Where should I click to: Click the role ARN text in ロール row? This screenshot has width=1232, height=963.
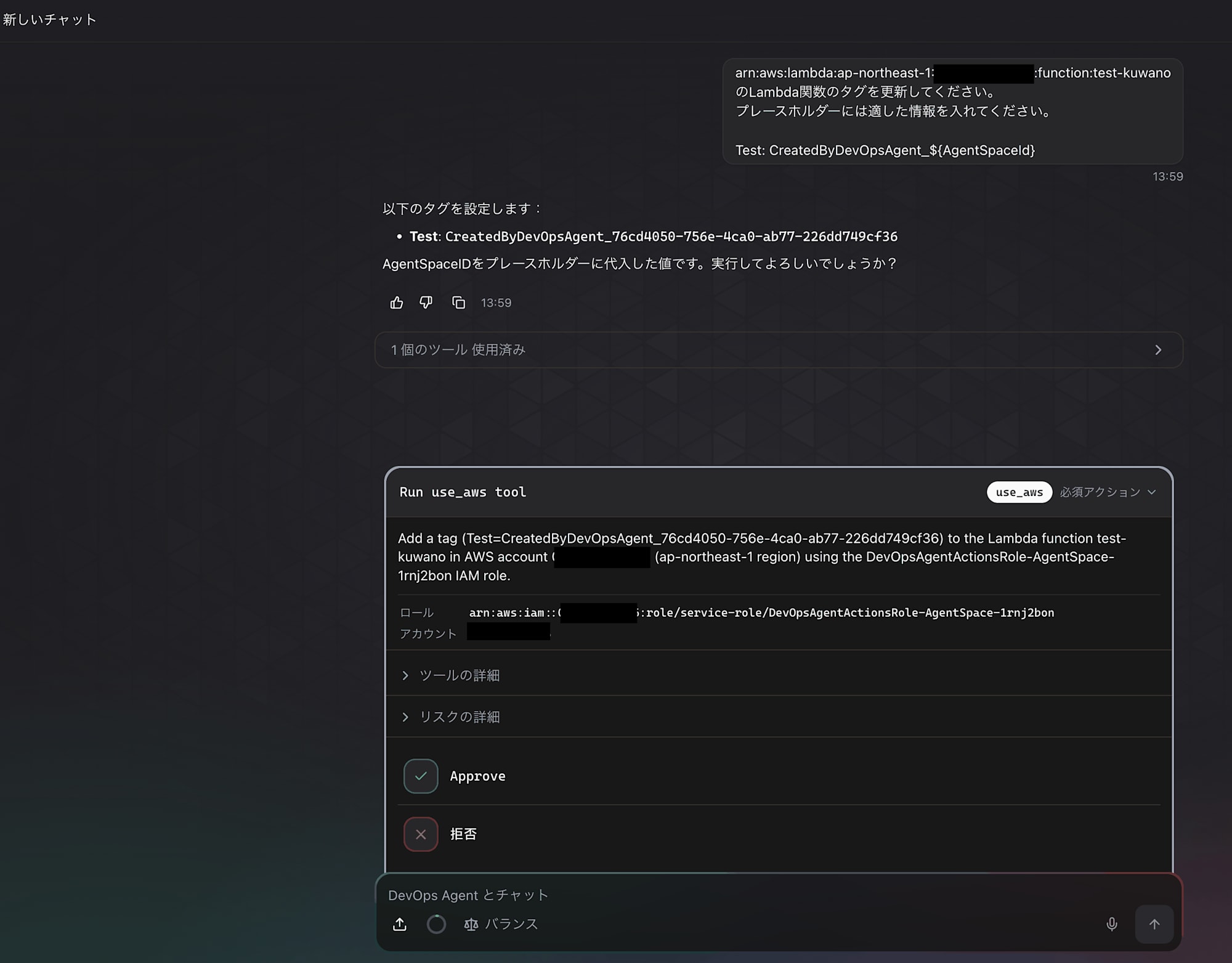[761, 613]
